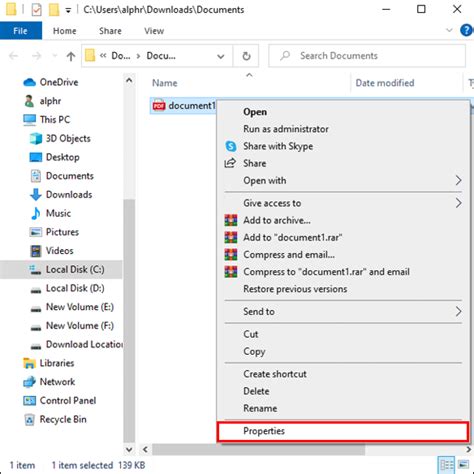Expand the Give access to submenu arrow
The height and width of the screenshot is (474, 474).
click(x=459, y=203)
